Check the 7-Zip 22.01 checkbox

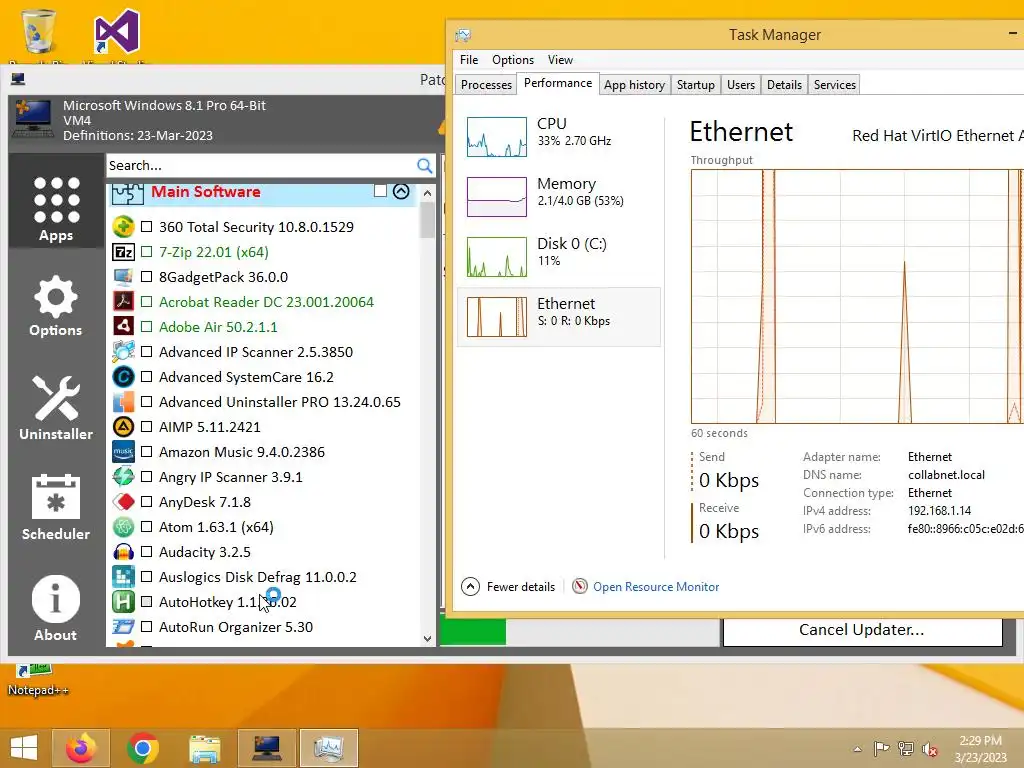pos(146,251)
